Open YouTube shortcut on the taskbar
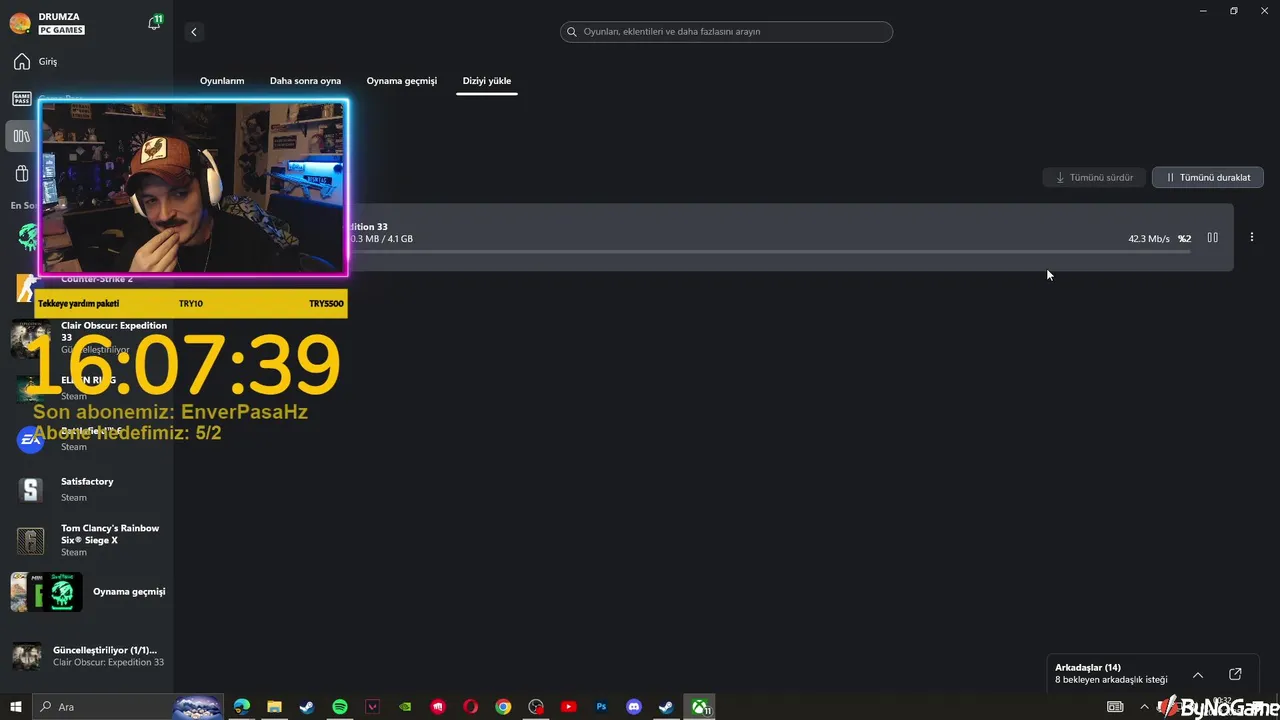 click(x=568, y=707)
